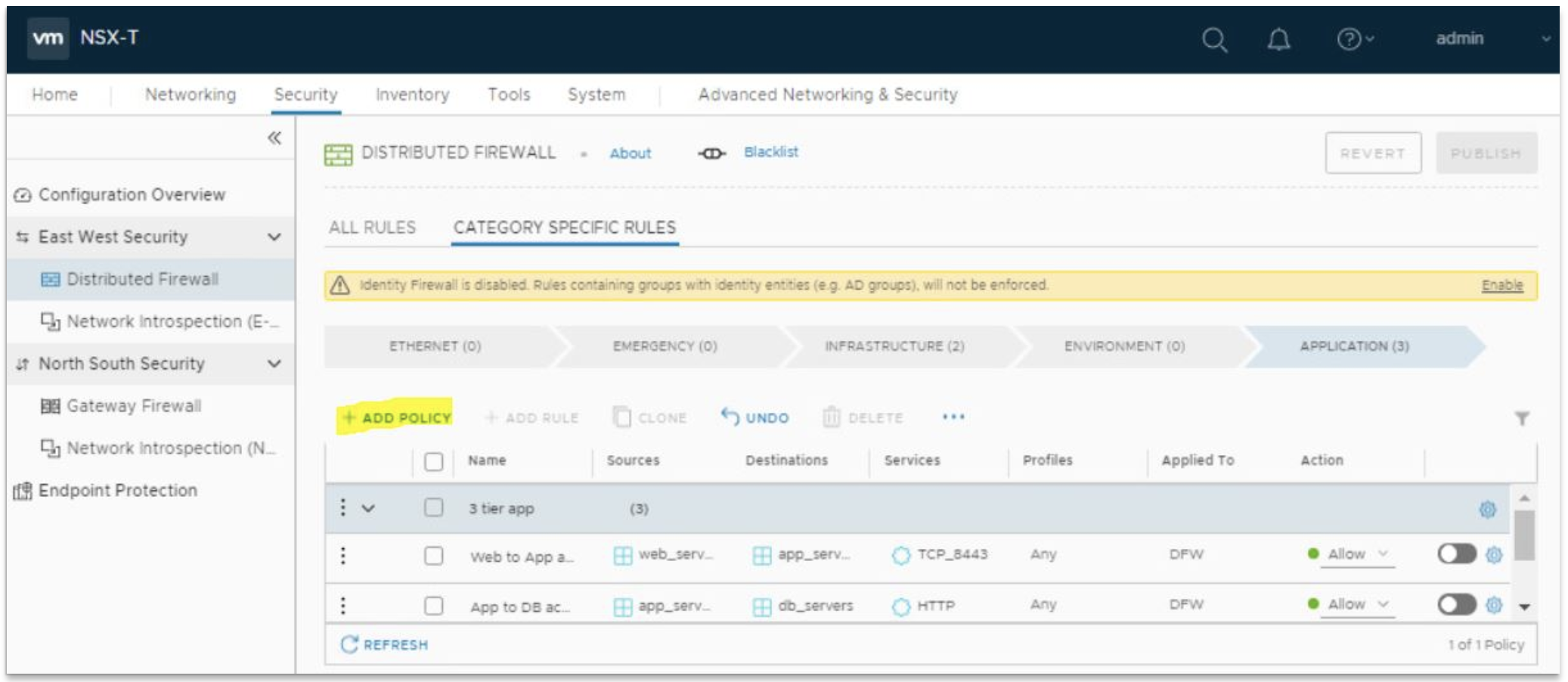
Task: Select the ETHERNET (0) category
Action: tap(435, 346)
